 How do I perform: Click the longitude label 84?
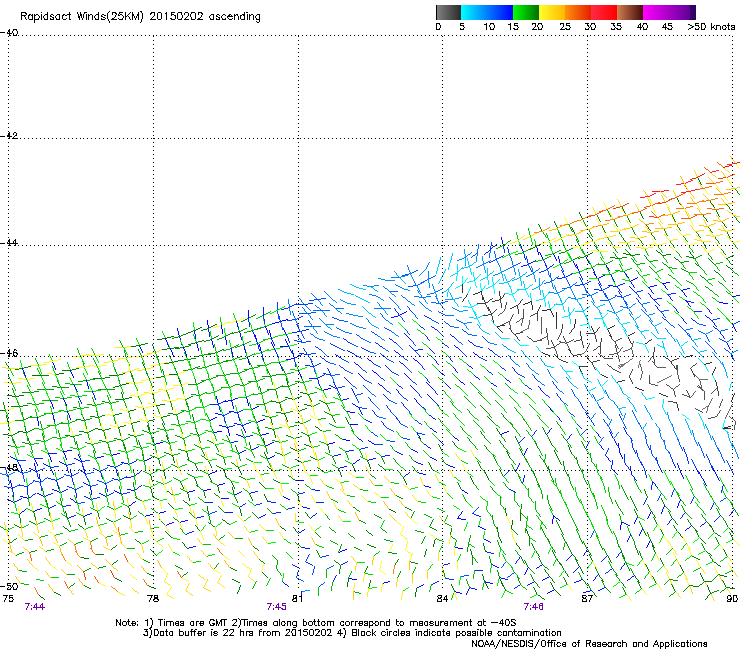(x=442, y=599)
